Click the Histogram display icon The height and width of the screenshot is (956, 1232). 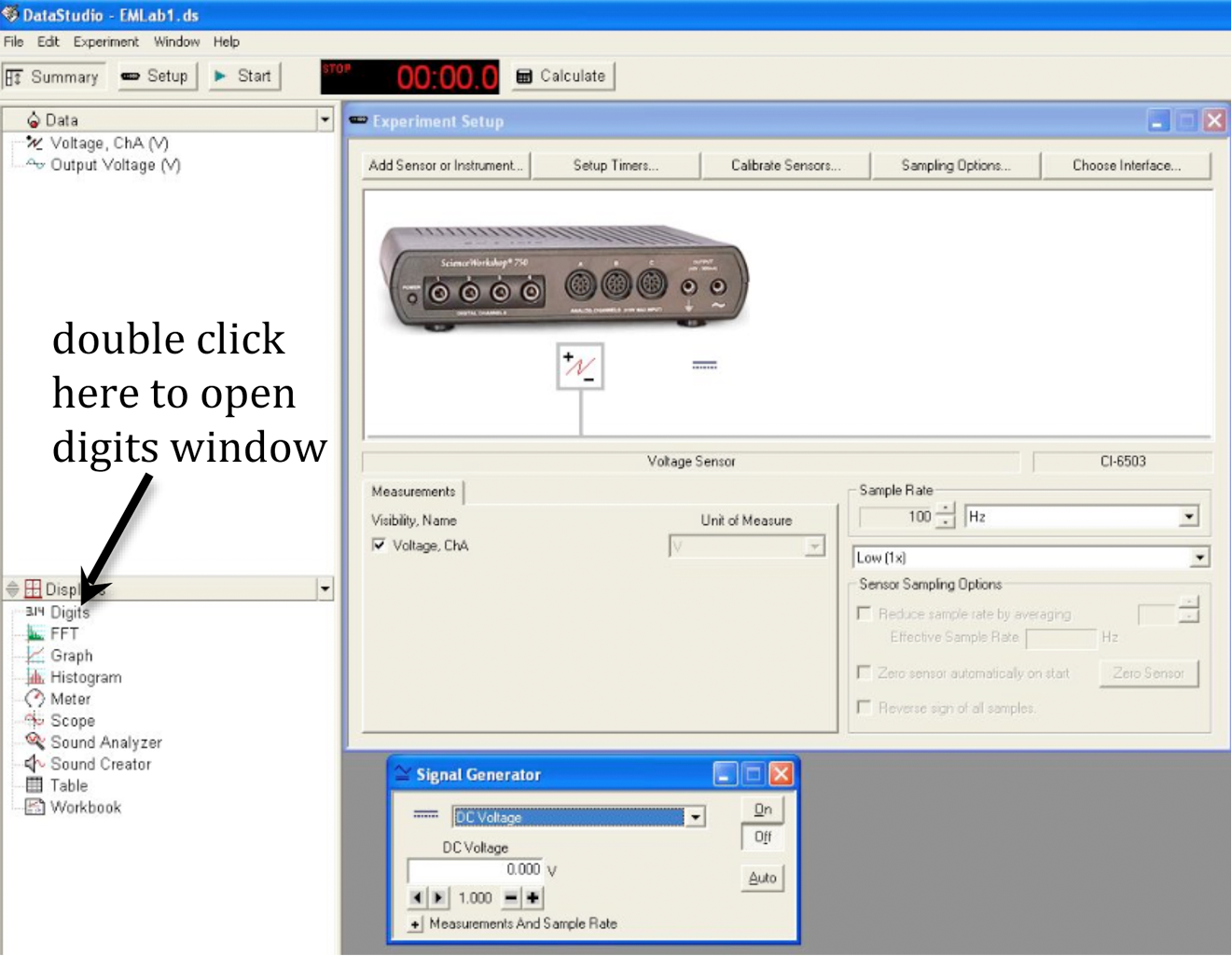pos(35,677)
